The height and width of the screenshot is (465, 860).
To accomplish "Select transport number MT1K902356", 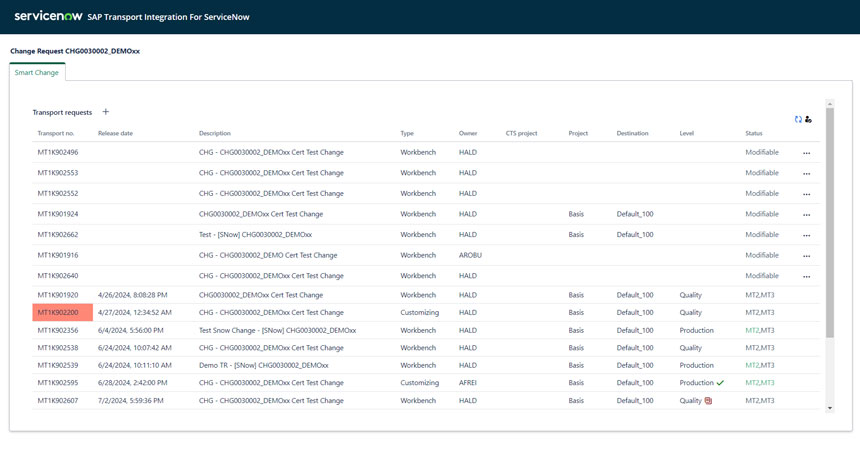I will click(x=58, y=331).
